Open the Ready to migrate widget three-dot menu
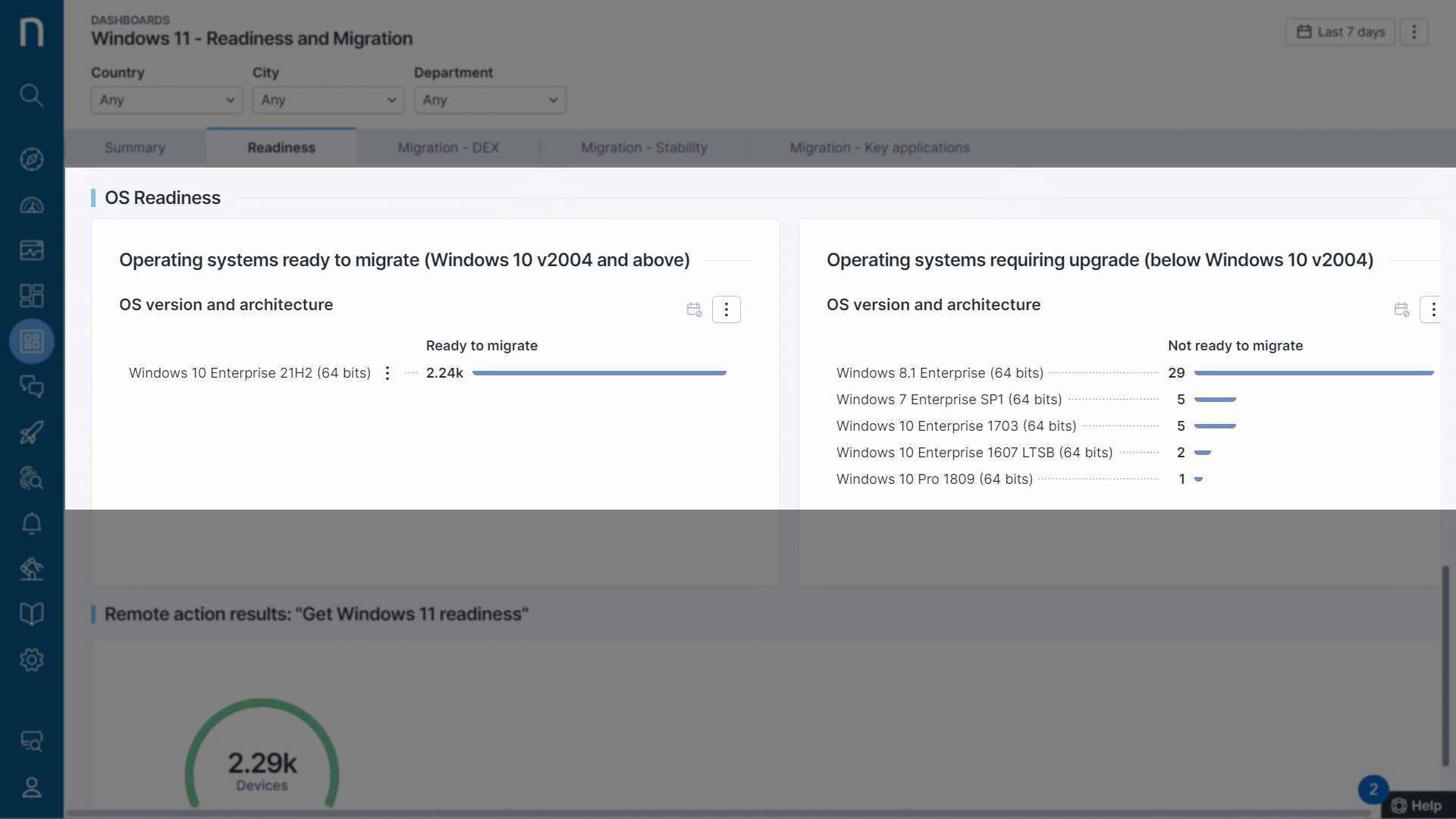Viewport: 1456px width, 819px height. [x=726, y=309]
